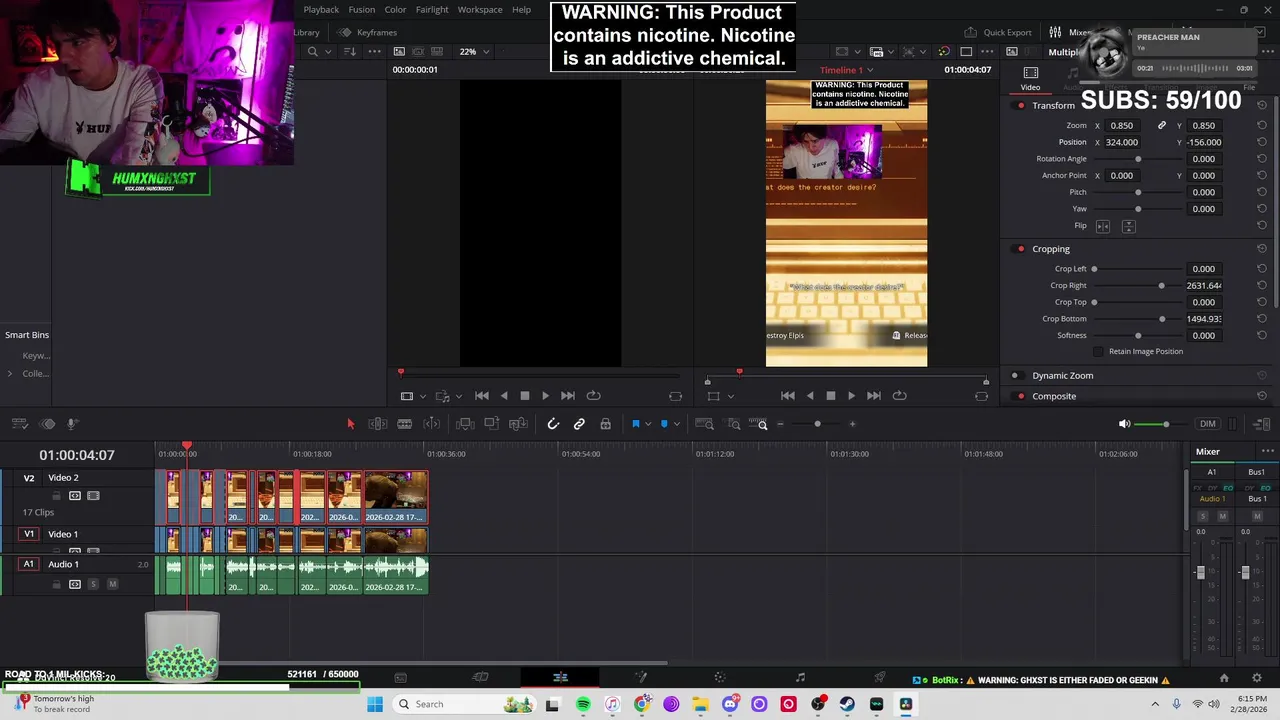Add a blue flag to clip

click(x=634, y=424)
